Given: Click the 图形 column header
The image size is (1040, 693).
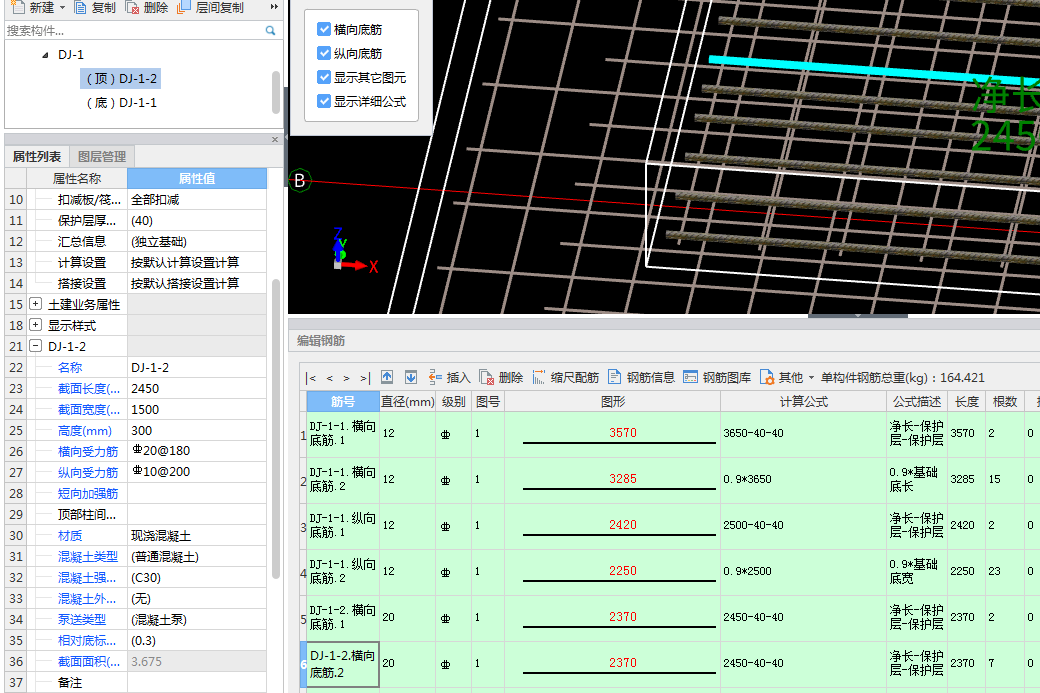Looking at the screenshot, I should click(613, 402).
